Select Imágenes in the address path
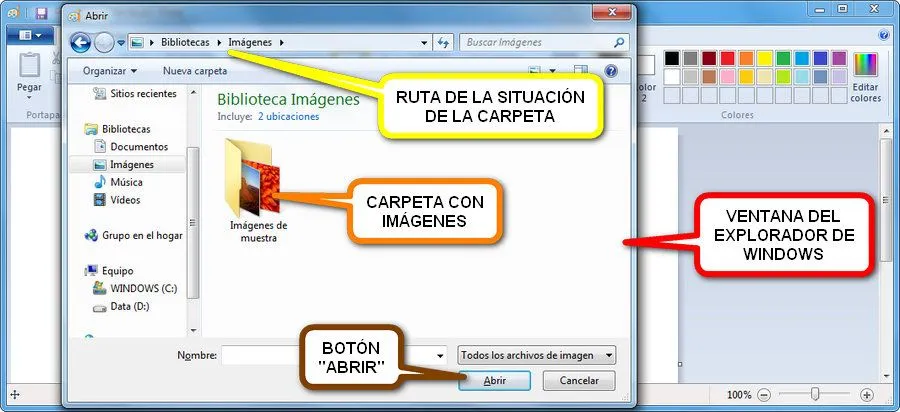This screenshot has height=412, width=900. [250, 42]
